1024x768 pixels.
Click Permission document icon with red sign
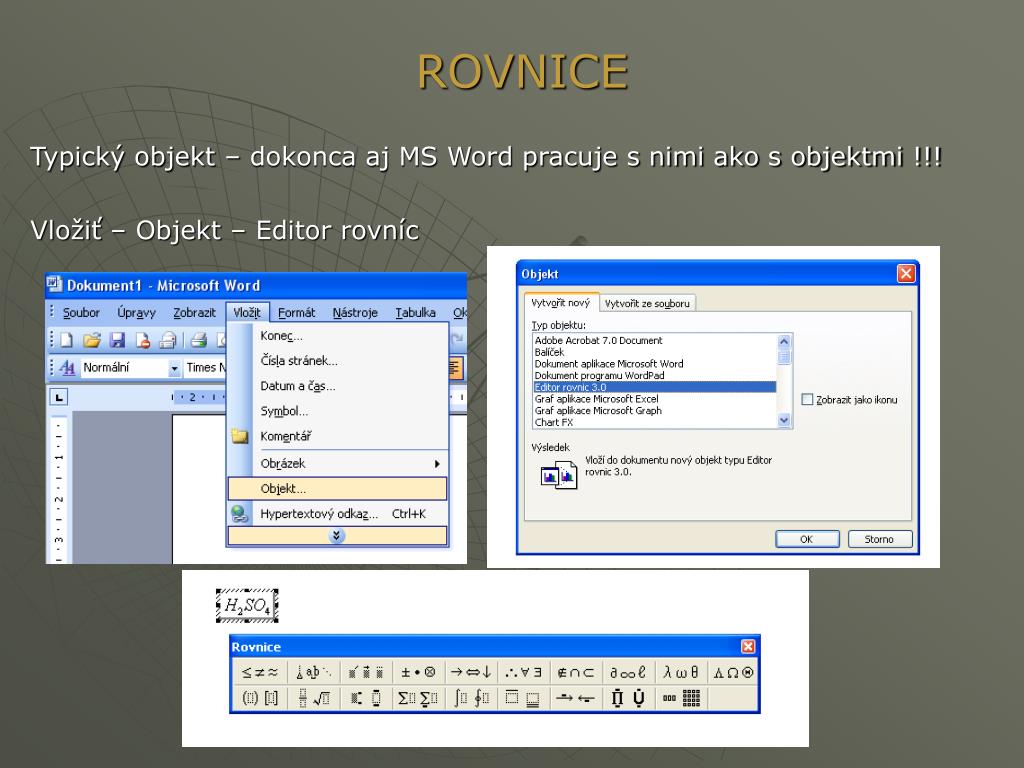click(x=142, y=340)
